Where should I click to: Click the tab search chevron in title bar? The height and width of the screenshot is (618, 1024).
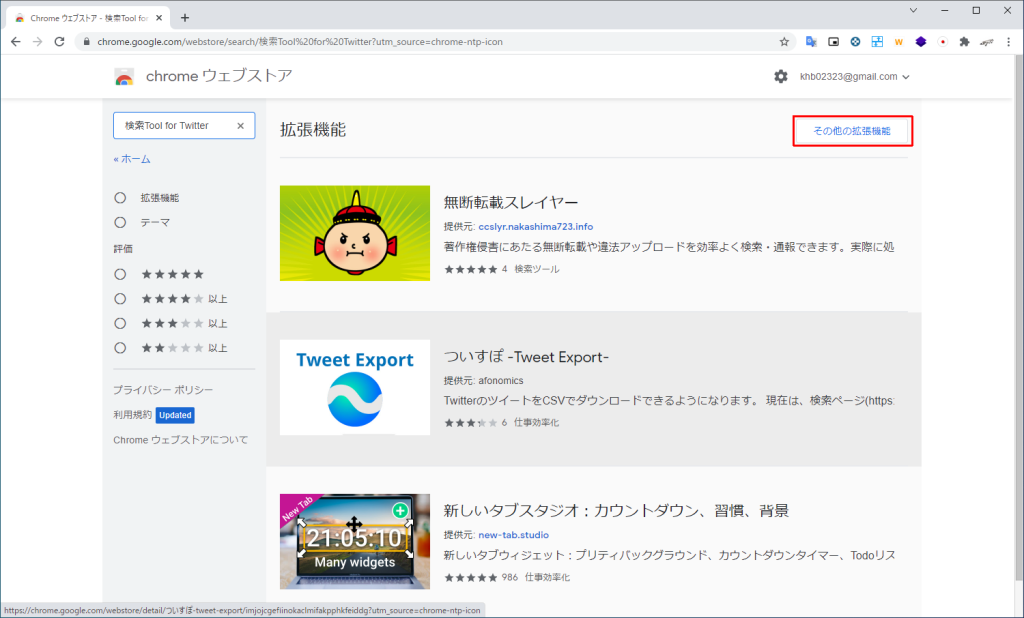pos(913,10)
